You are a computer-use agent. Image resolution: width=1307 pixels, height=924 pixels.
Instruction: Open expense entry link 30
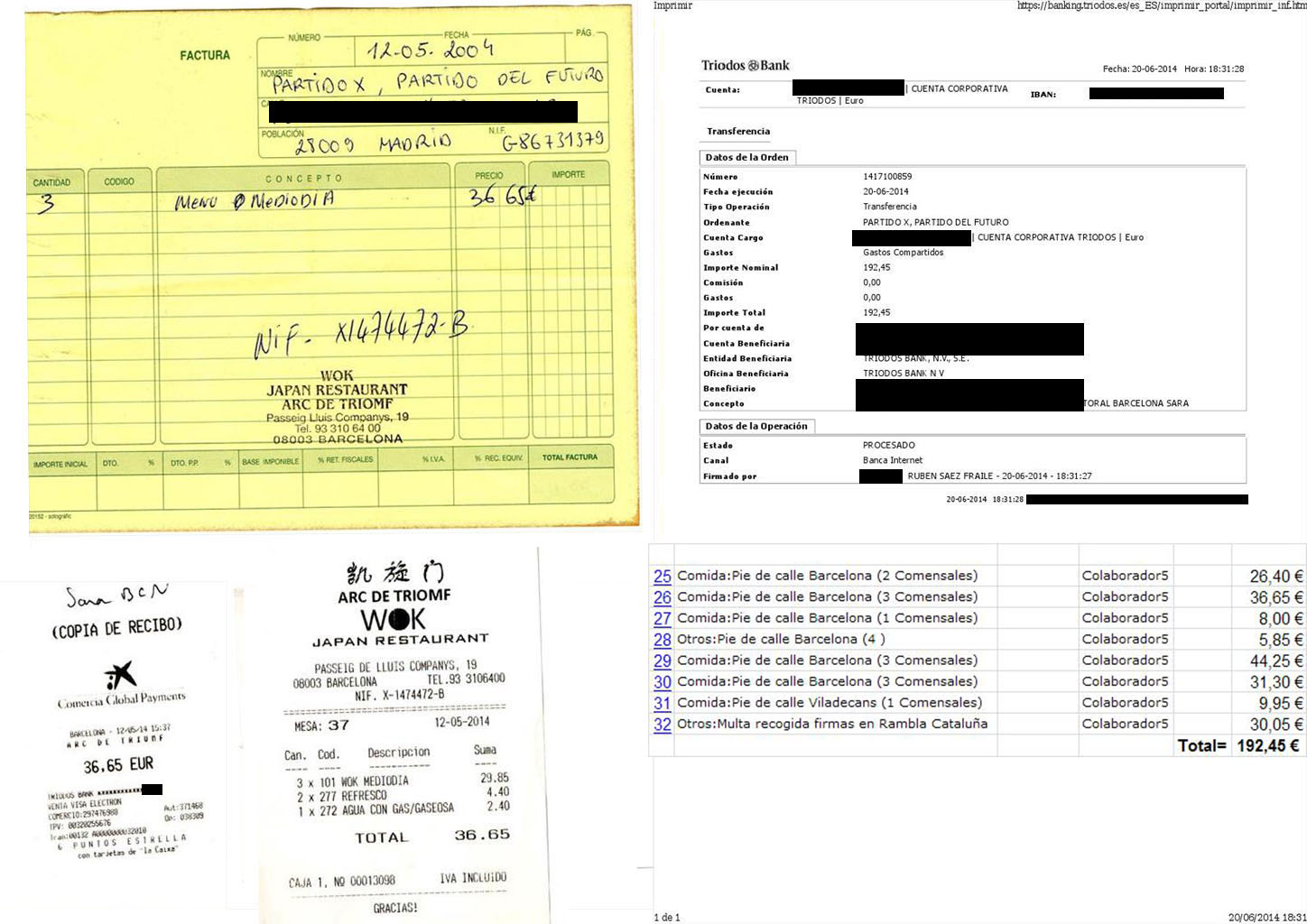pos(663,681)
